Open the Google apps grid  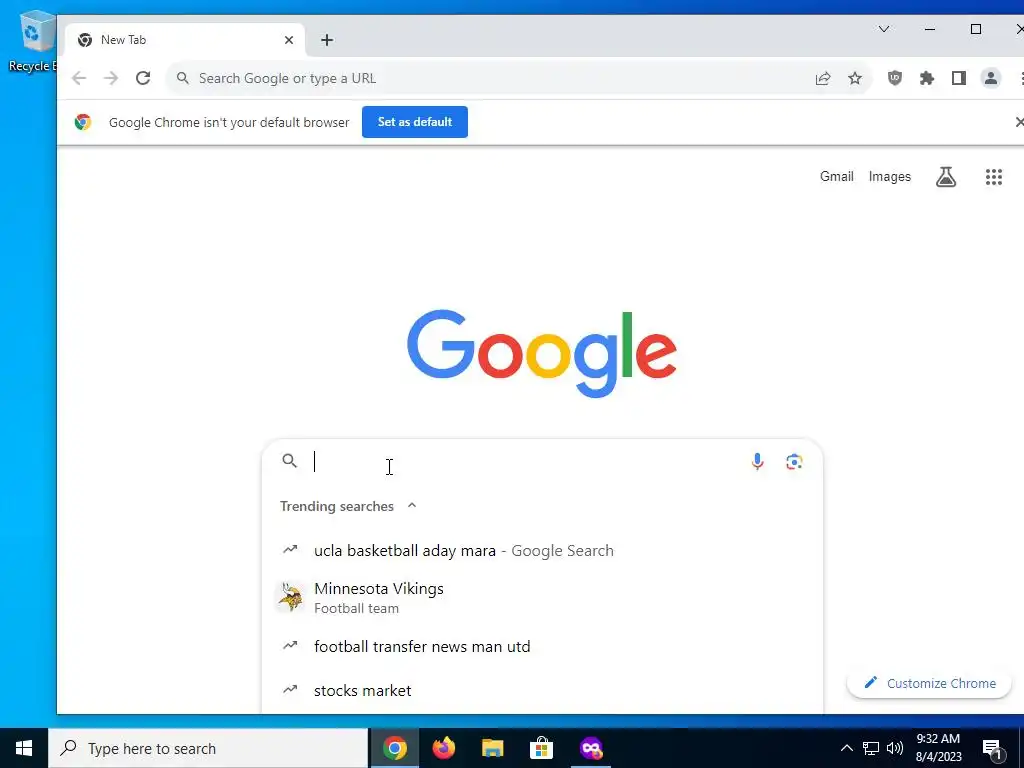pyautogui.click(x=993, y=177)
